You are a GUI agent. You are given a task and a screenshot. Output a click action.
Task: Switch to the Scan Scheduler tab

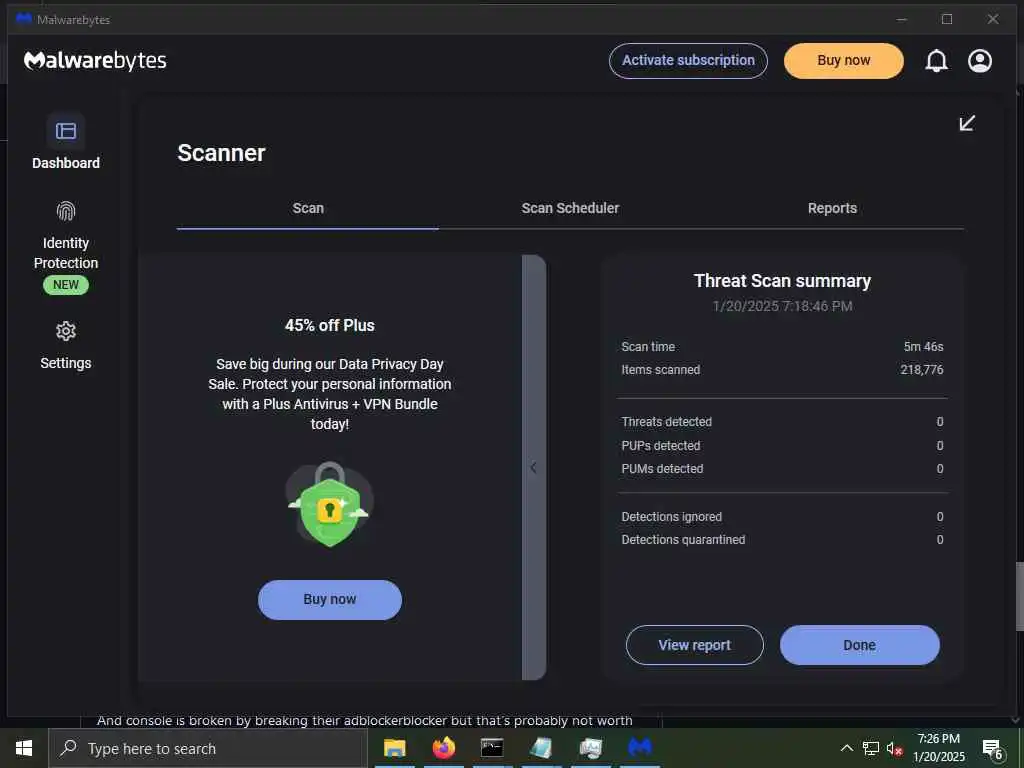[570, 208]
